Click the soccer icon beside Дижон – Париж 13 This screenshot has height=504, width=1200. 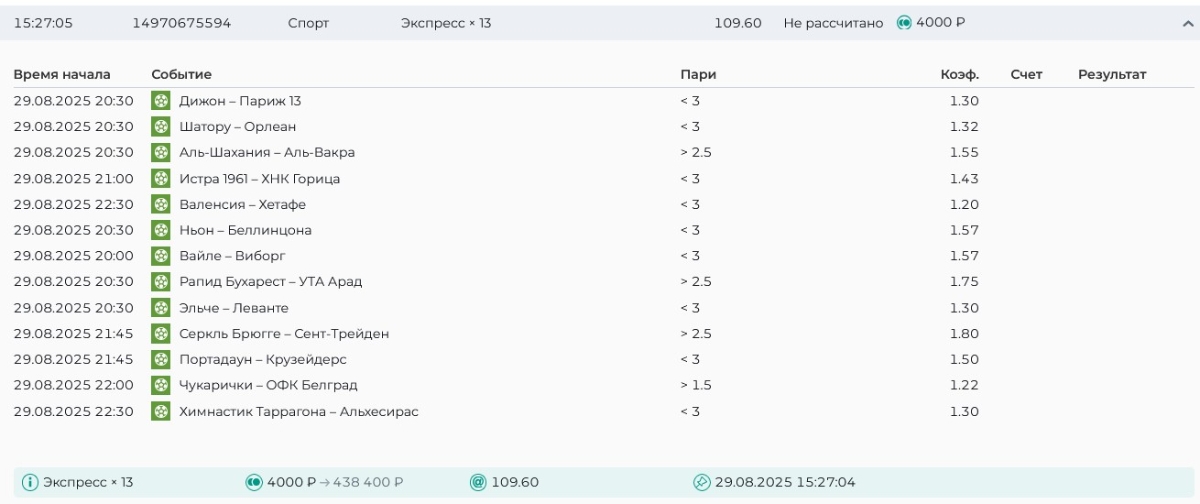click(x=160, y=101)
